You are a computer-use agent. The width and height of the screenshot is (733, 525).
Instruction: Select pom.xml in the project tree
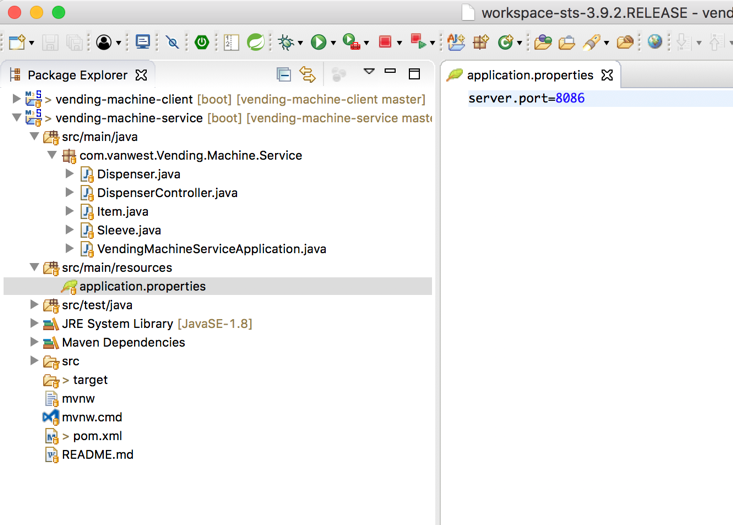point(97,436)
